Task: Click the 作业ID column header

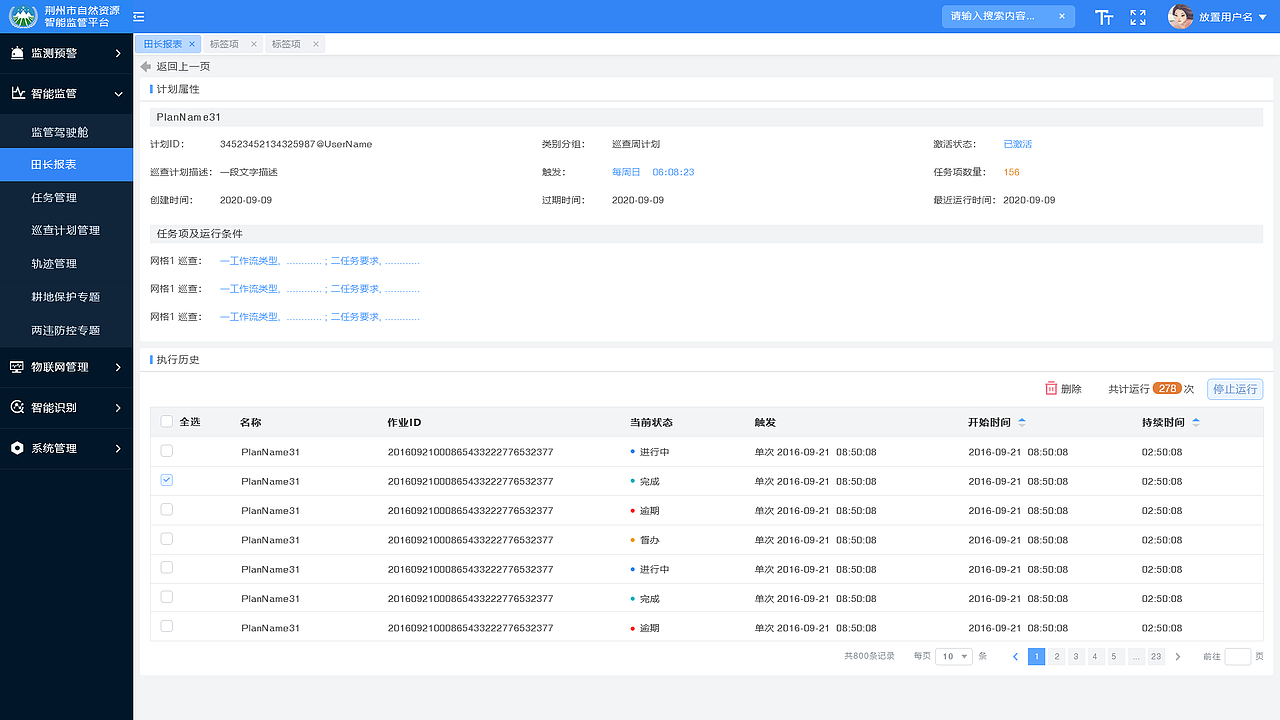Action: point(404,422)
